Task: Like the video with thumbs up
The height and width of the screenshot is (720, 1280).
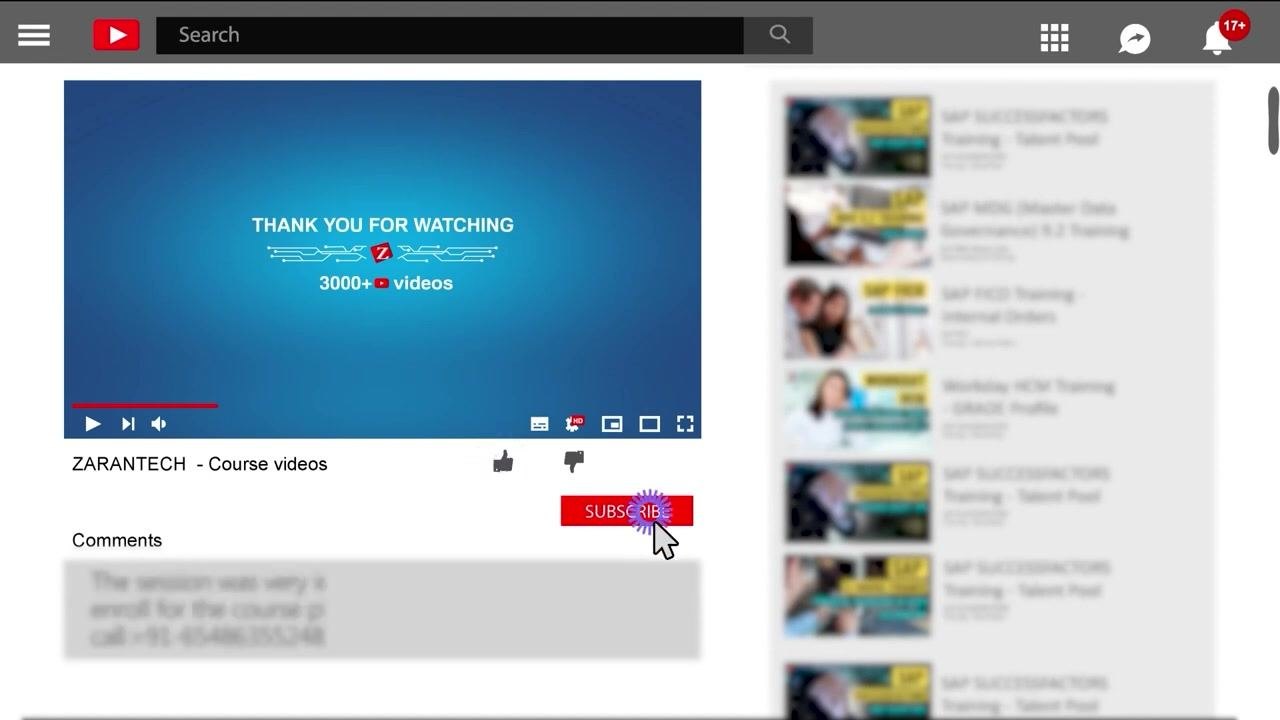Action: click(x=503, y=461)
